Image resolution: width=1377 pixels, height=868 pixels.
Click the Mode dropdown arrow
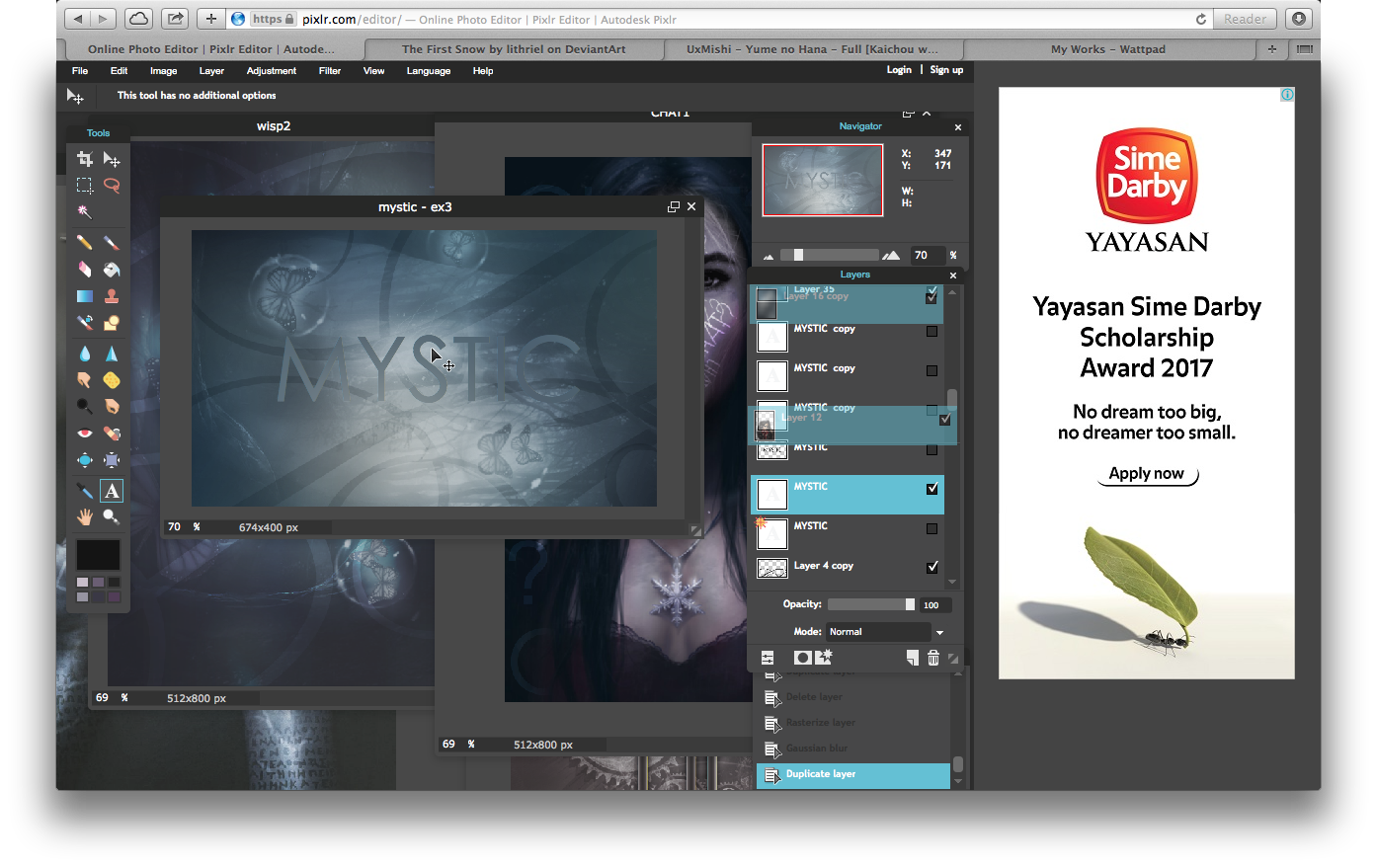pyautogui.click(x=939, y=633)
